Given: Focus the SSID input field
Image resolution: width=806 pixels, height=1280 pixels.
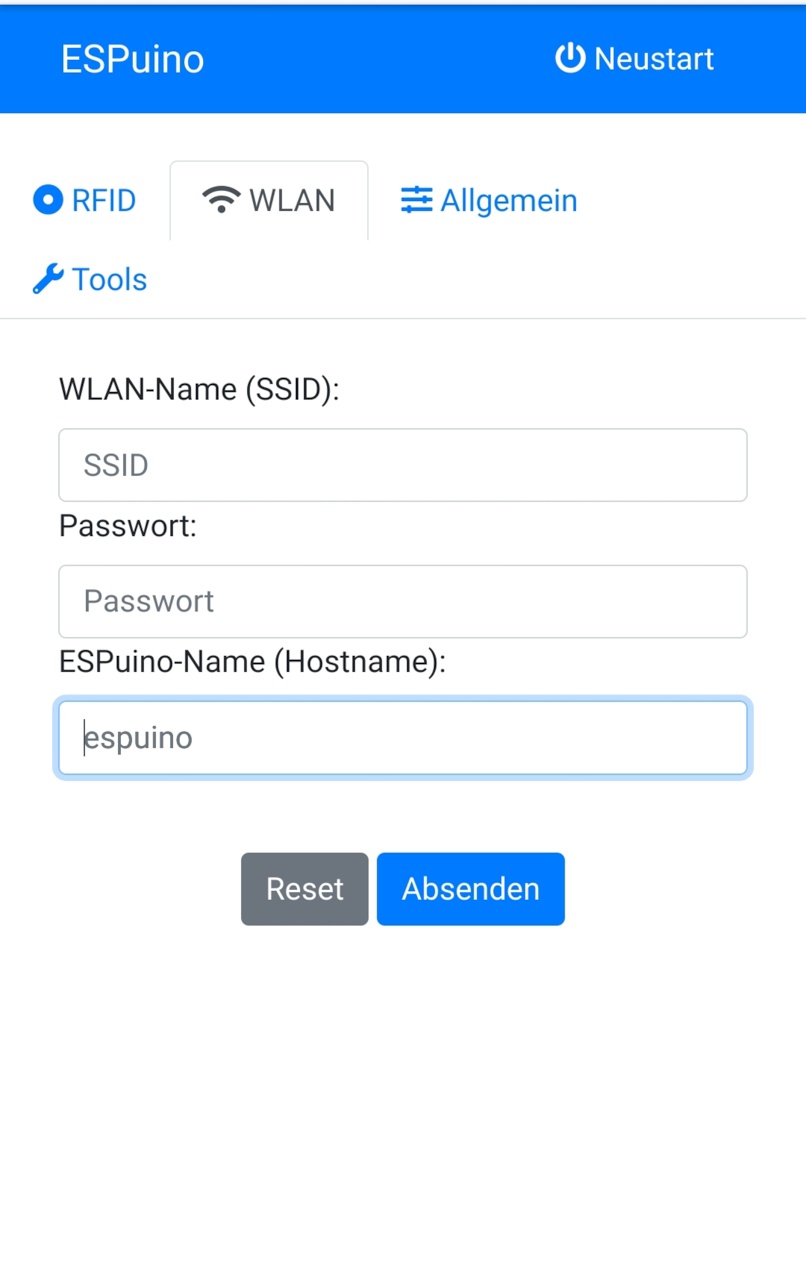Looking at the screenshot, I should 402,465.
